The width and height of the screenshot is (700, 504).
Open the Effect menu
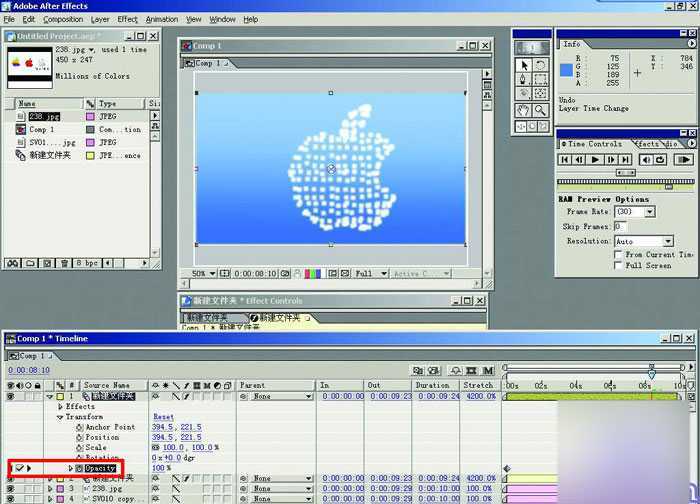[x=127, y=19]
